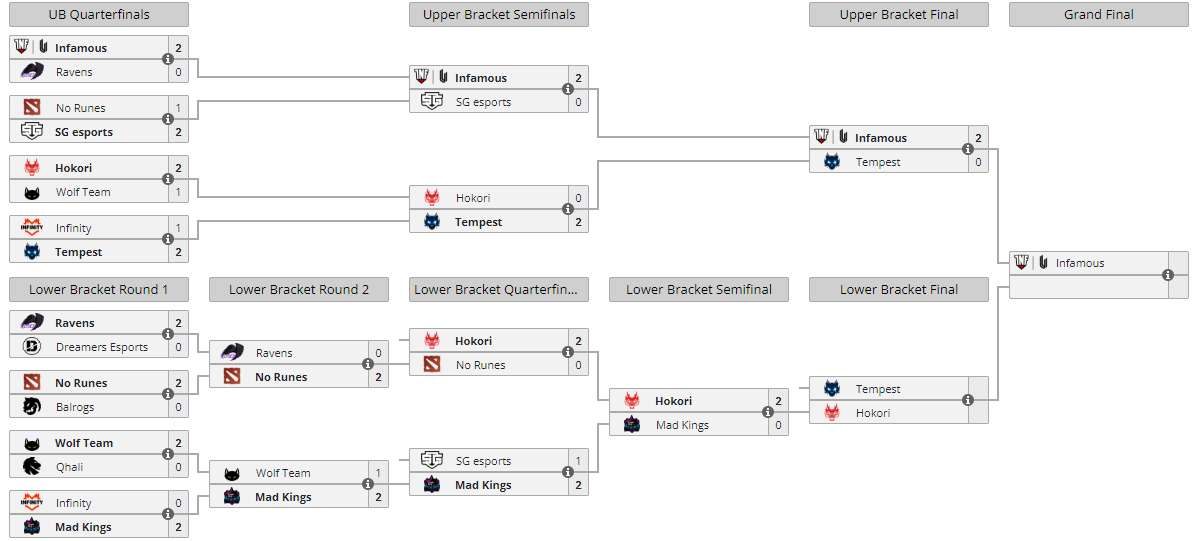Open info icon for Hokori vs Mad Kings semifinal
Screen dimensions: 1194x541
point(768,412)
